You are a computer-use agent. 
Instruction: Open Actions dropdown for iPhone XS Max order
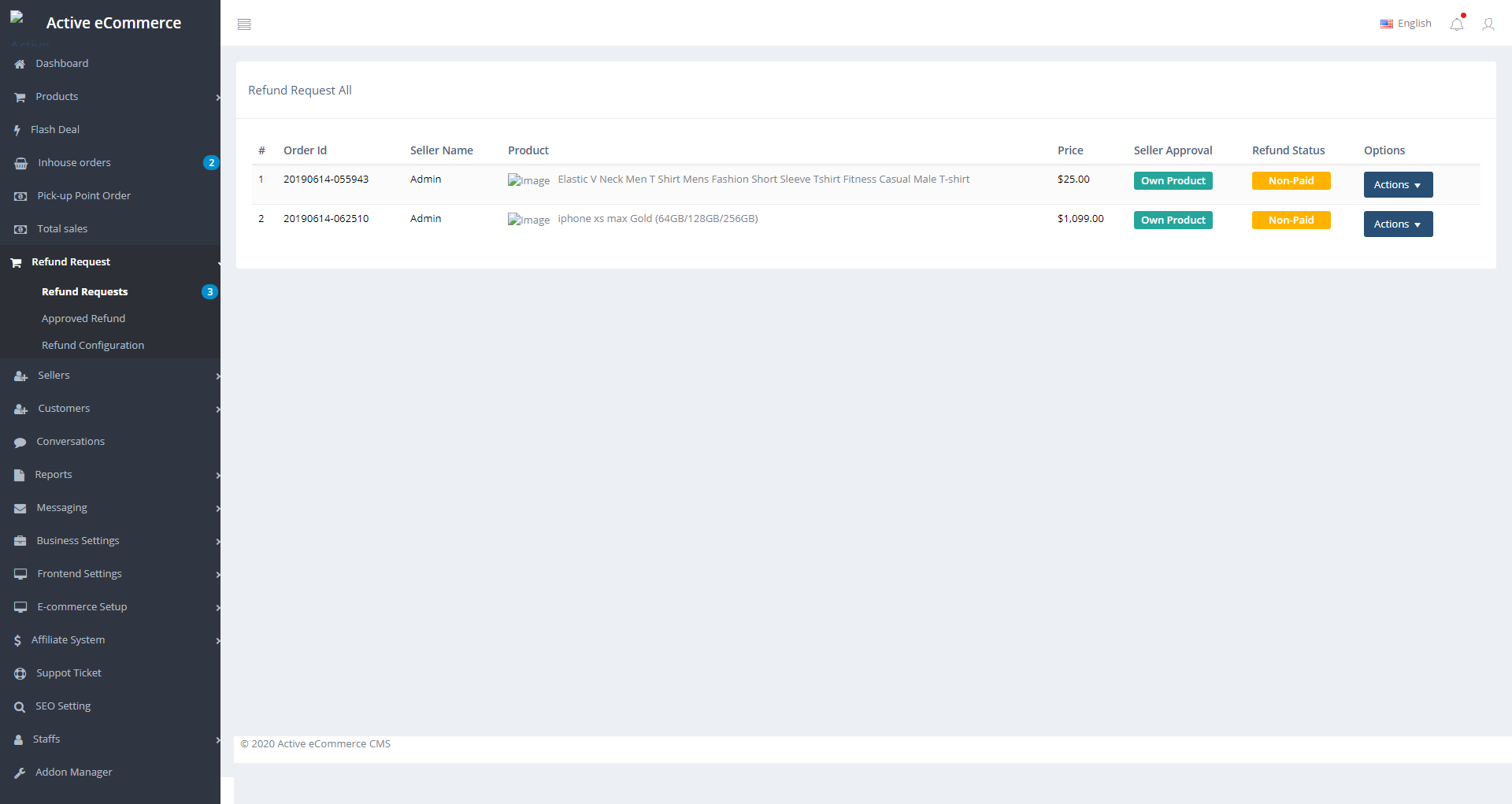(1398, 224)
